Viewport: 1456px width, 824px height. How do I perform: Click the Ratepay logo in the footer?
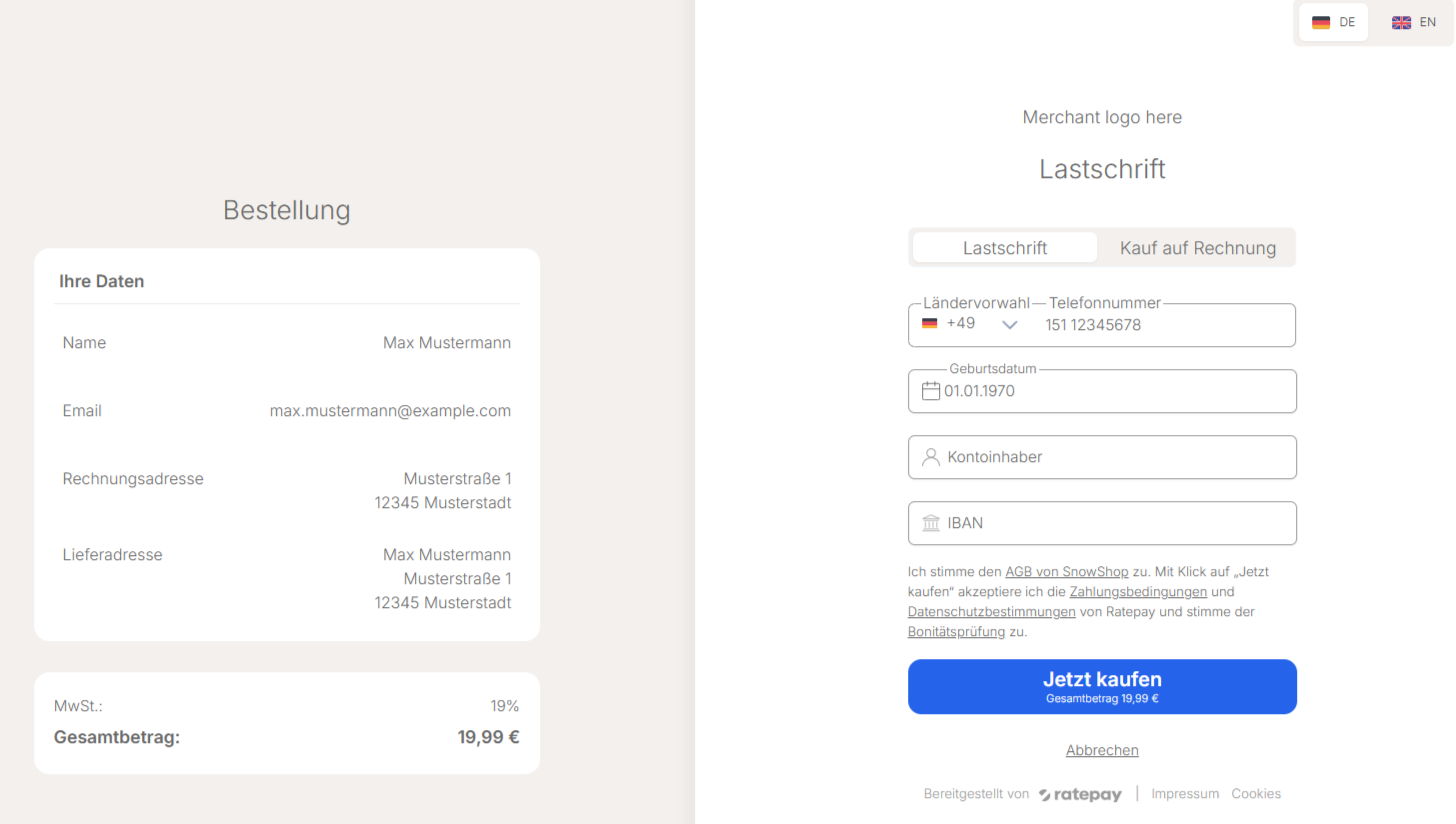tap(1080, 794)
